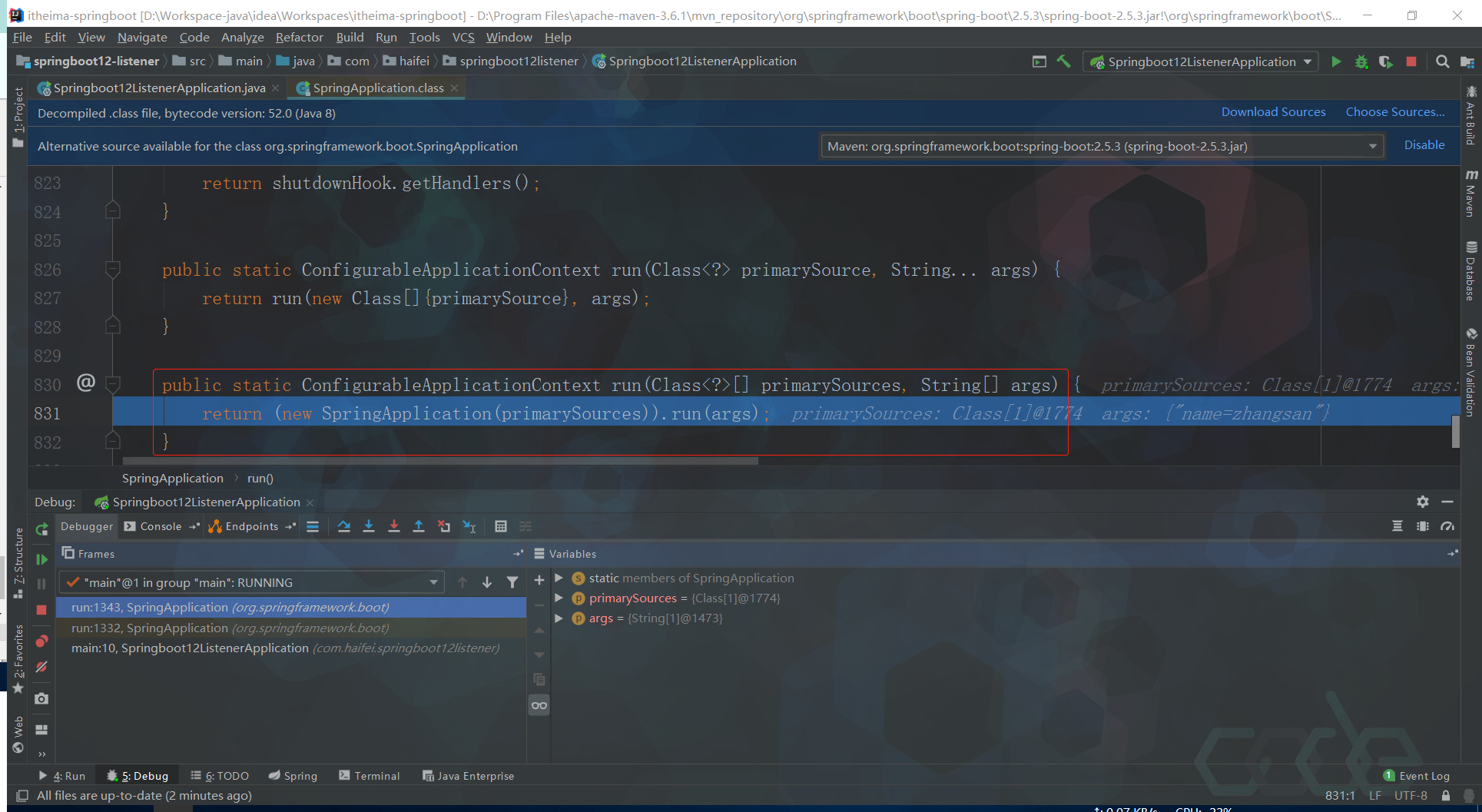Hide the Debug tool window
This screenshot has height=812, width=1482.
coord(1447,502)
